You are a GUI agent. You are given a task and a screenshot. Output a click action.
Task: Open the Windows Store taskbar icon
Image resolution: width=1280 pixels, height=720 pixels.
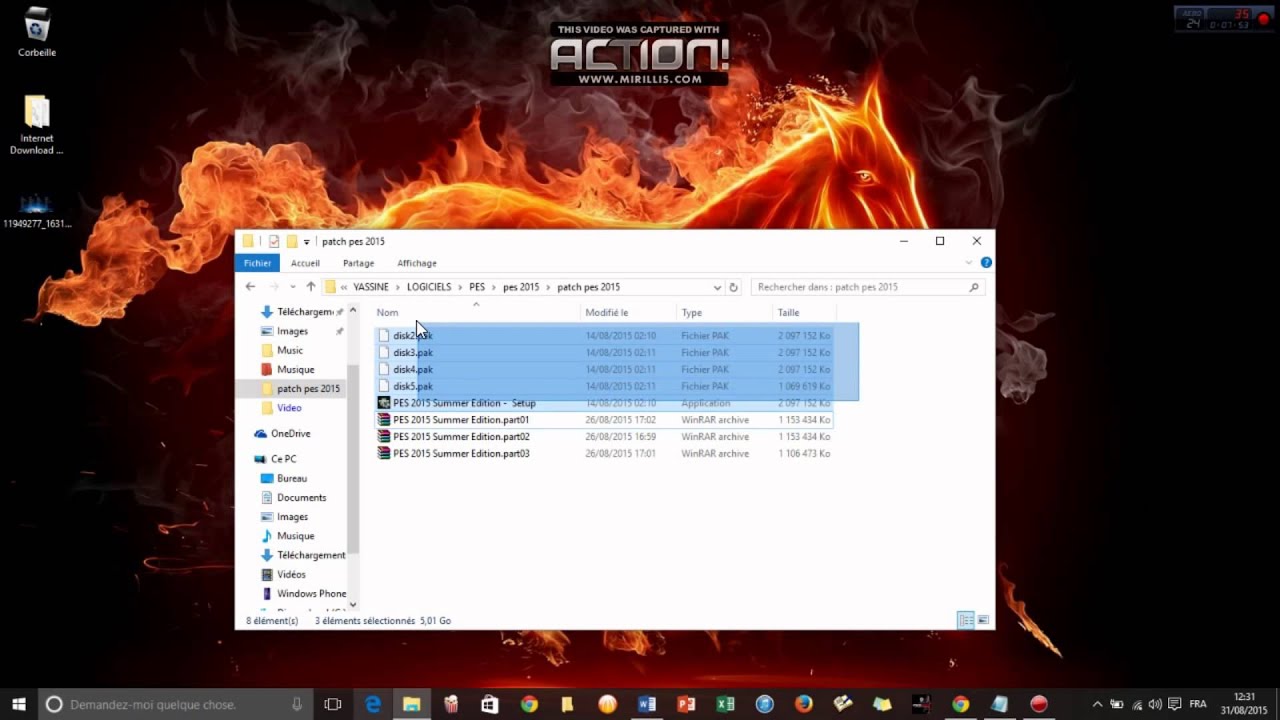click(x=489, y=704)
